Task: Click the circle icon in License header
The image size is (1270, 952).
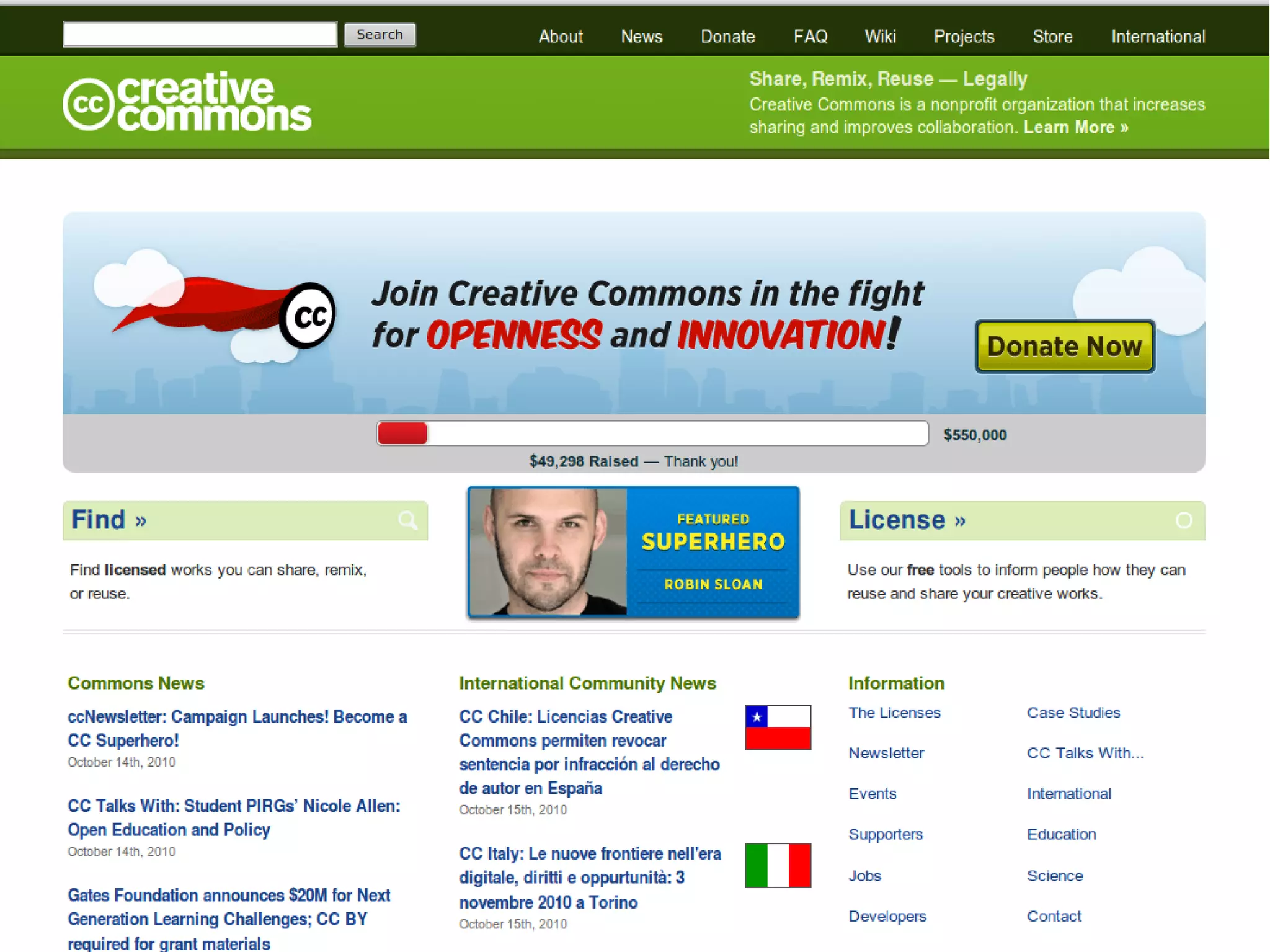Action: (1183, 520)
